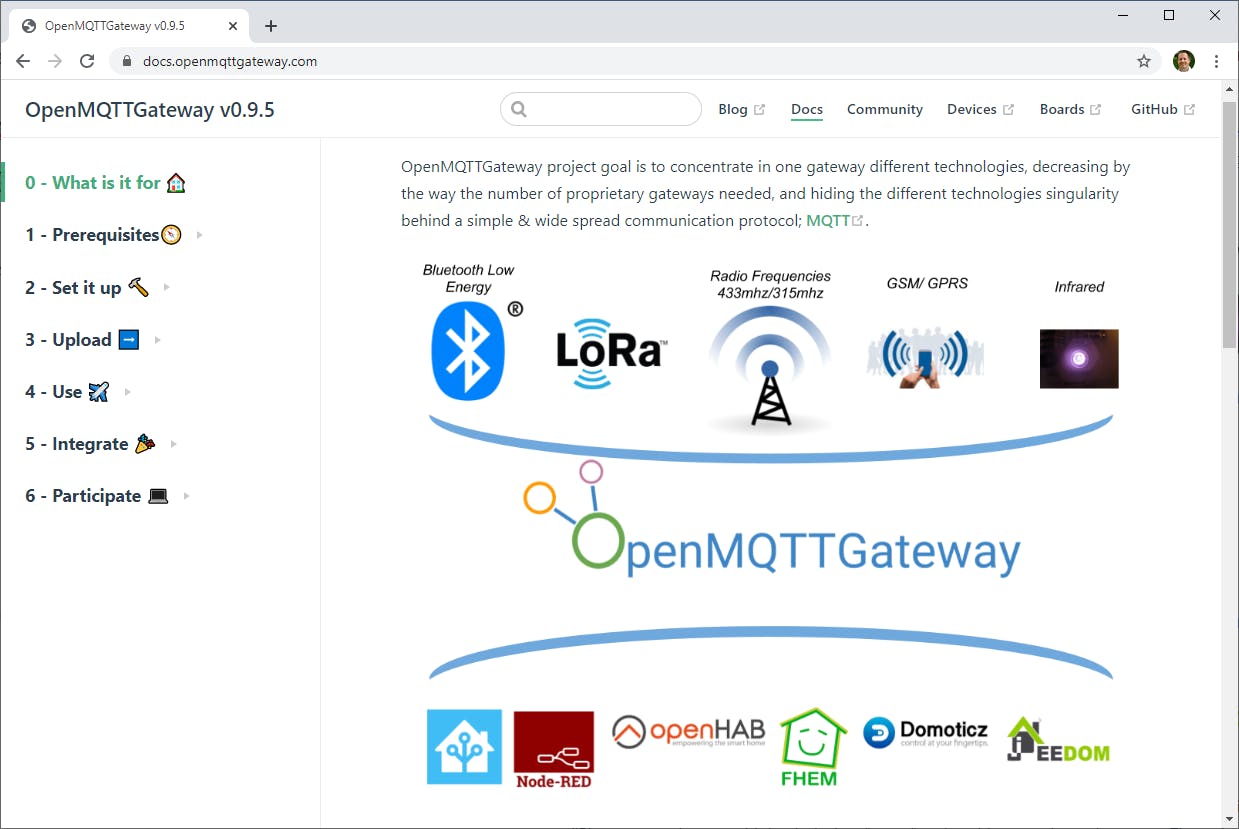1239x829 pixels.
Task: Go back to the previous page
Action: click(23, 61)
